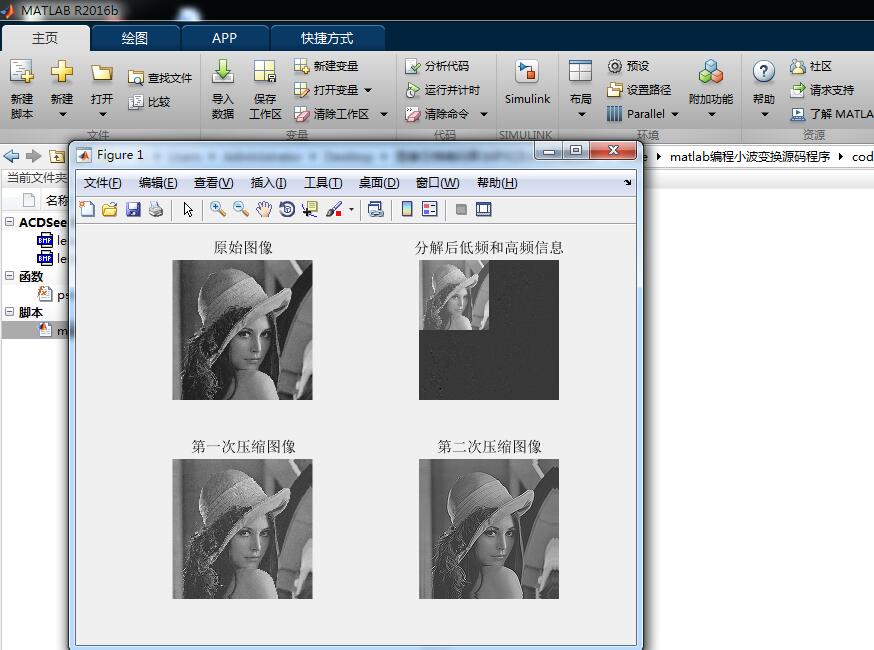Viewport: 874px width, 650px height.
Task: Click matlab编程小波变换源码程序 path segment
Action: coord(750,157)
